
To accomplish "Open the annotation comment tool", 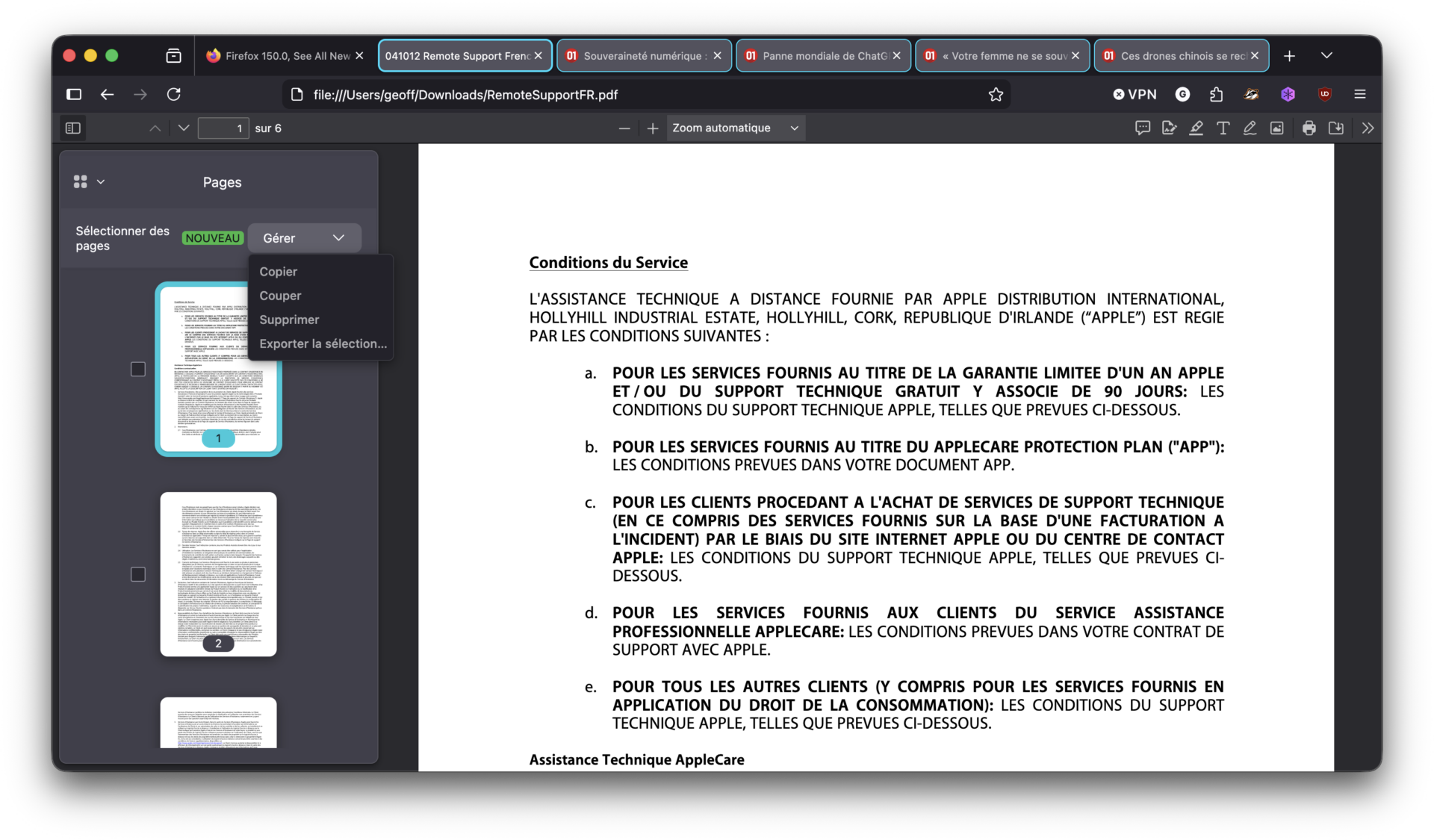I will [x=1143, y=128].
